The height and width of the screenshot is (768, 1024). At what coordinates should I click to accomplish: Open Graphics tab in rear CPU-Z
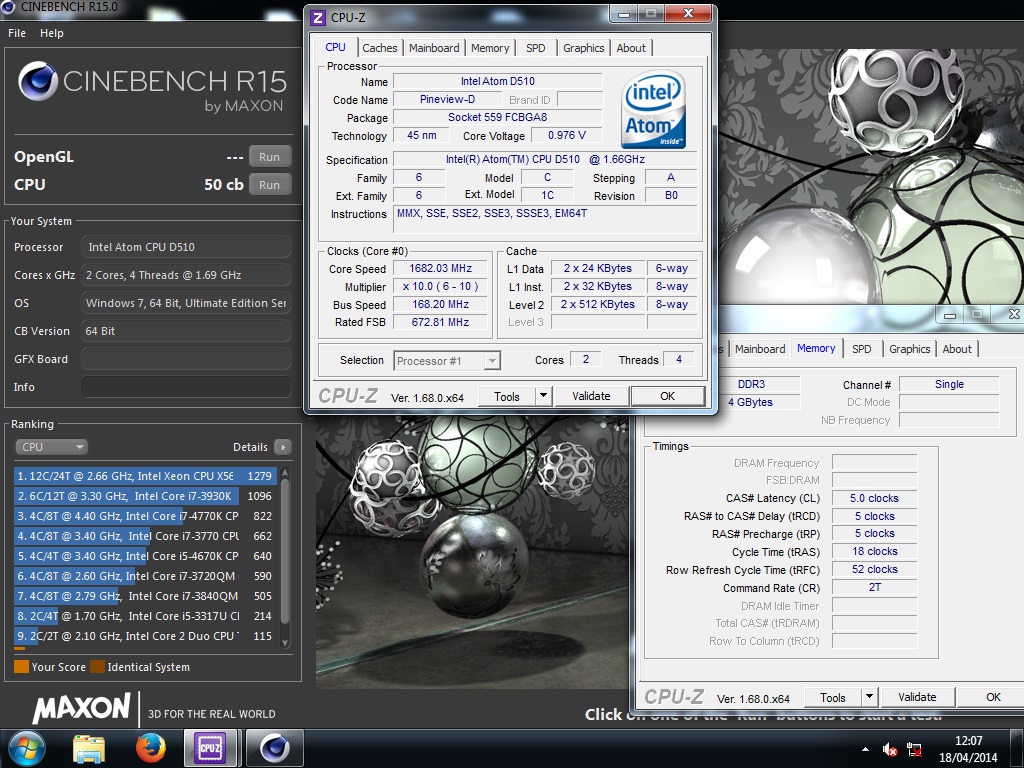coord(909,349)
